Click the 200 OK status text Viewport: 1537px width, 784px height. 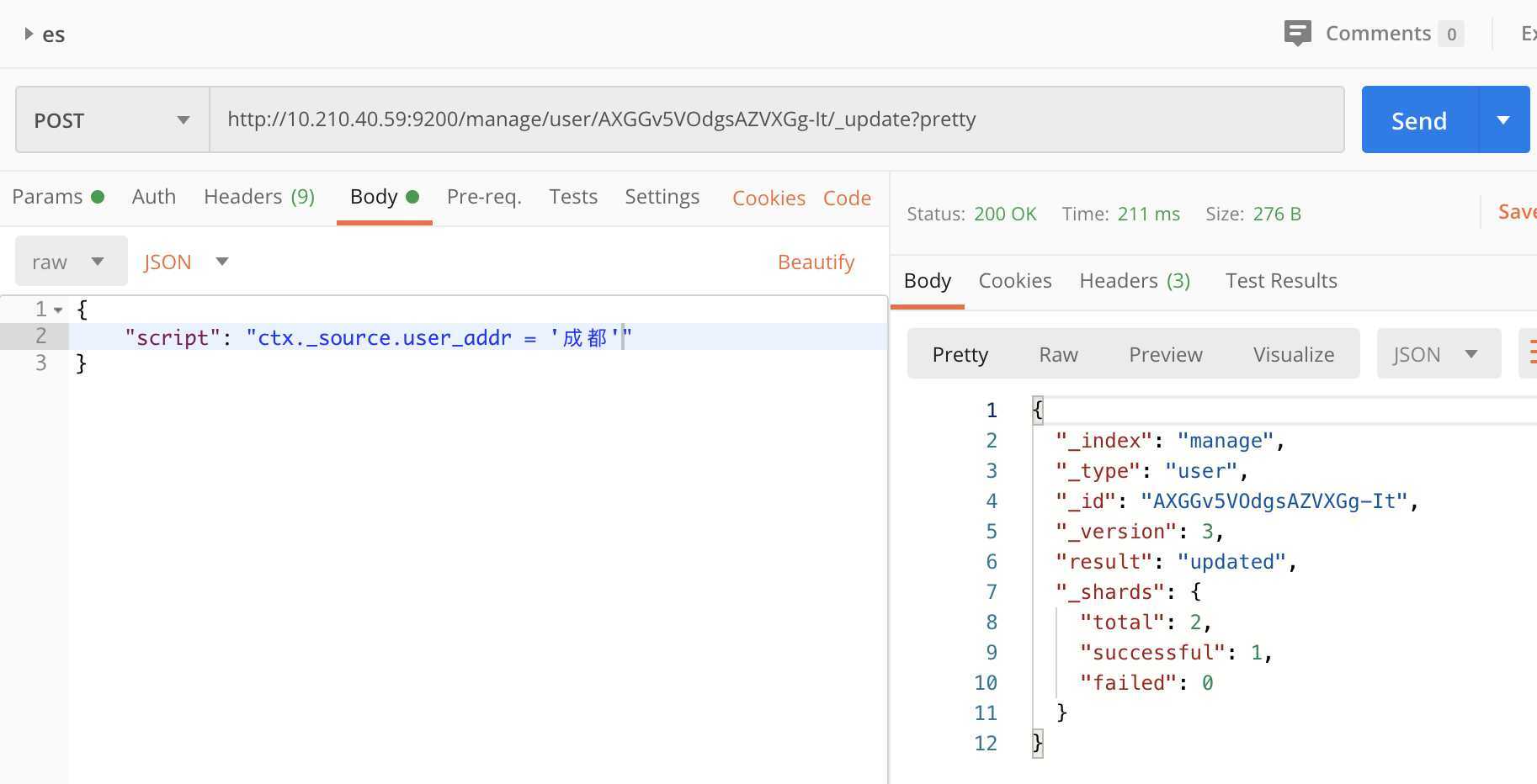1005,214
